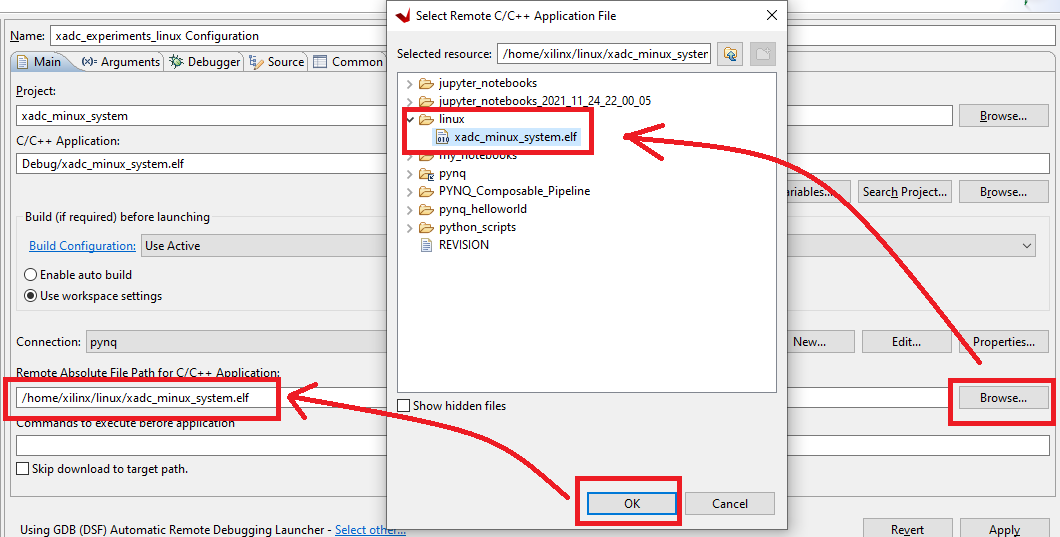The height and width of the screenshot is (537, 1060).
Task: Click the pynq linked folder icon
Action: [426, 174]
